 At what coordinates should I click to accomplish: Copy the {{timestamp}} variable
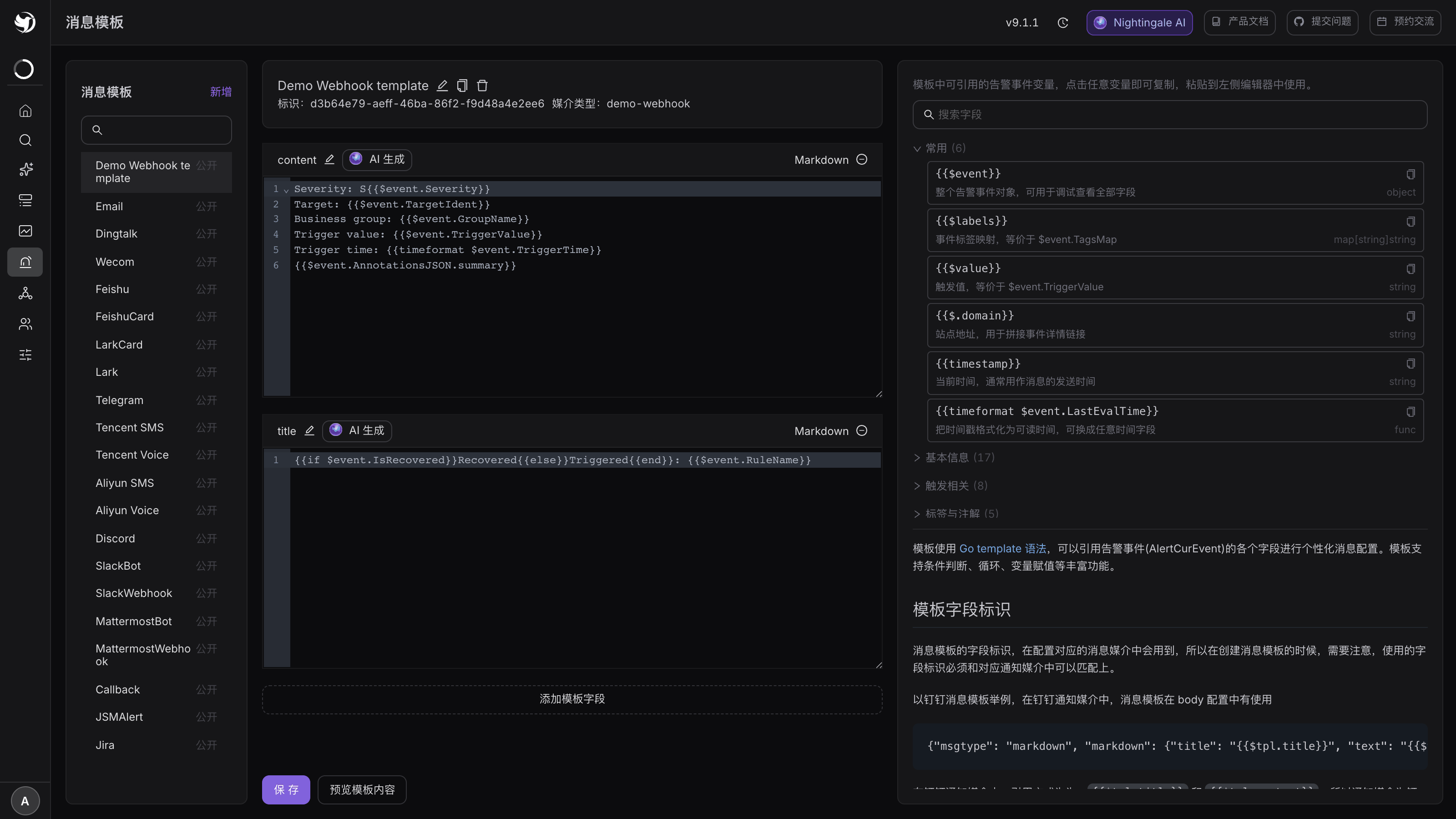pyautogui.click(x=1410, y=364)
